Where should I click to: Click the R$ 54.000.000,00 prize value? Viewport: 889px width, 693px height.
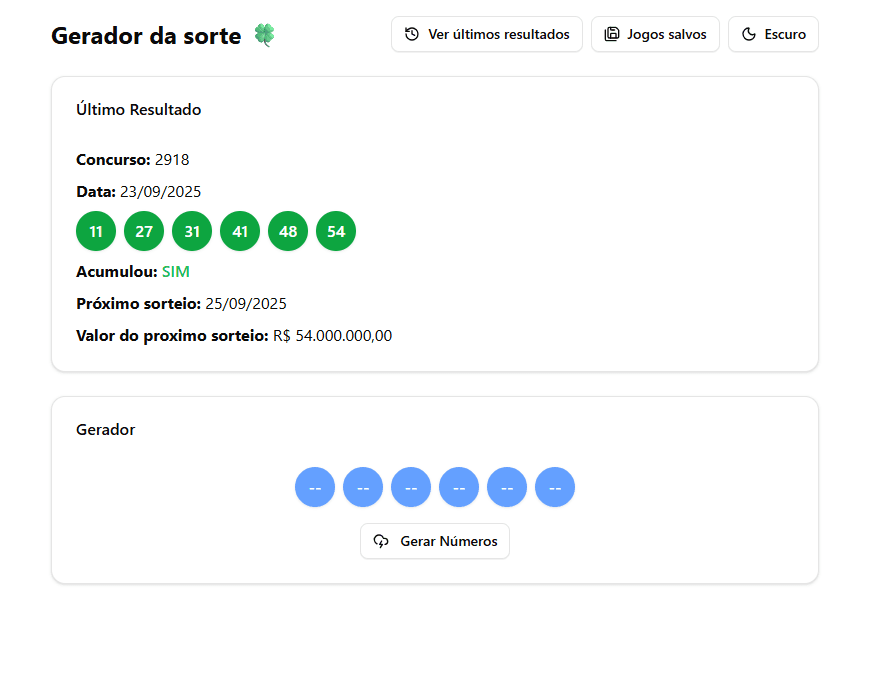point(333,336)
